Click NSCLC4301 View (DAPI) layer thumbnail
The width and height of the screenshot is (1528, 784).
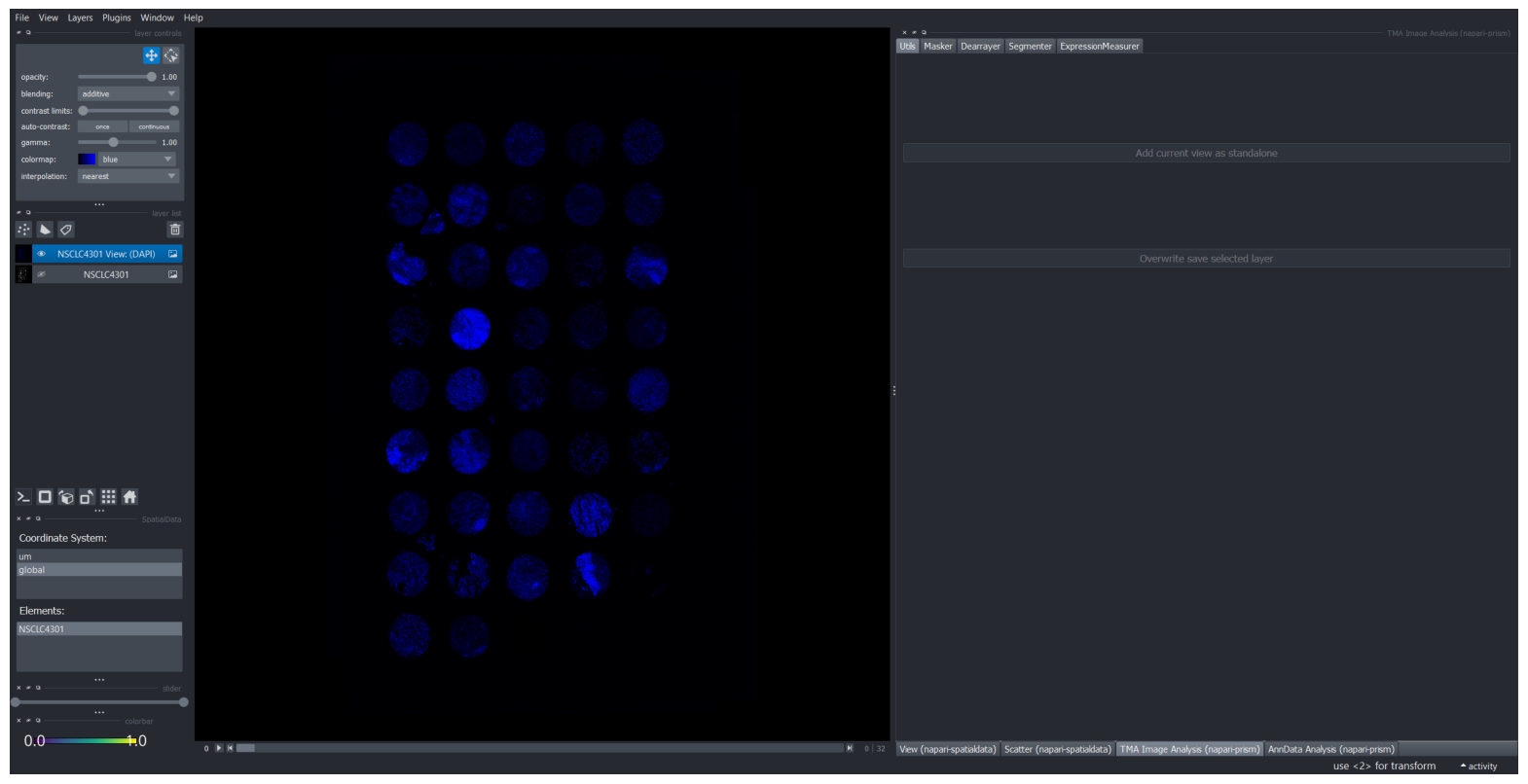pyautogui.click(x=23, y=254)
